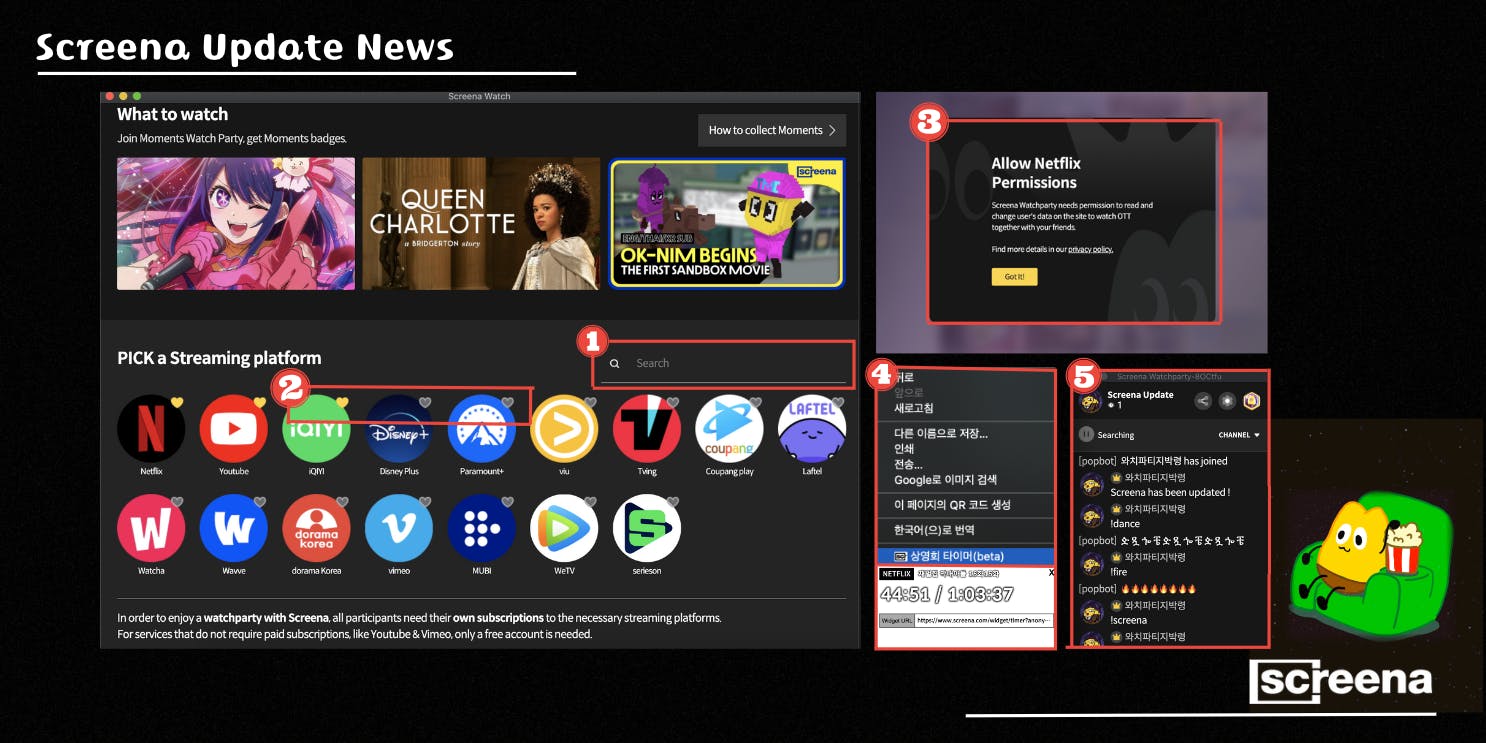The width and height of the screenshot is (1486, 743).
Task: Favorite Paramount+ using its heart icon
Action: [x=507, y=402]
